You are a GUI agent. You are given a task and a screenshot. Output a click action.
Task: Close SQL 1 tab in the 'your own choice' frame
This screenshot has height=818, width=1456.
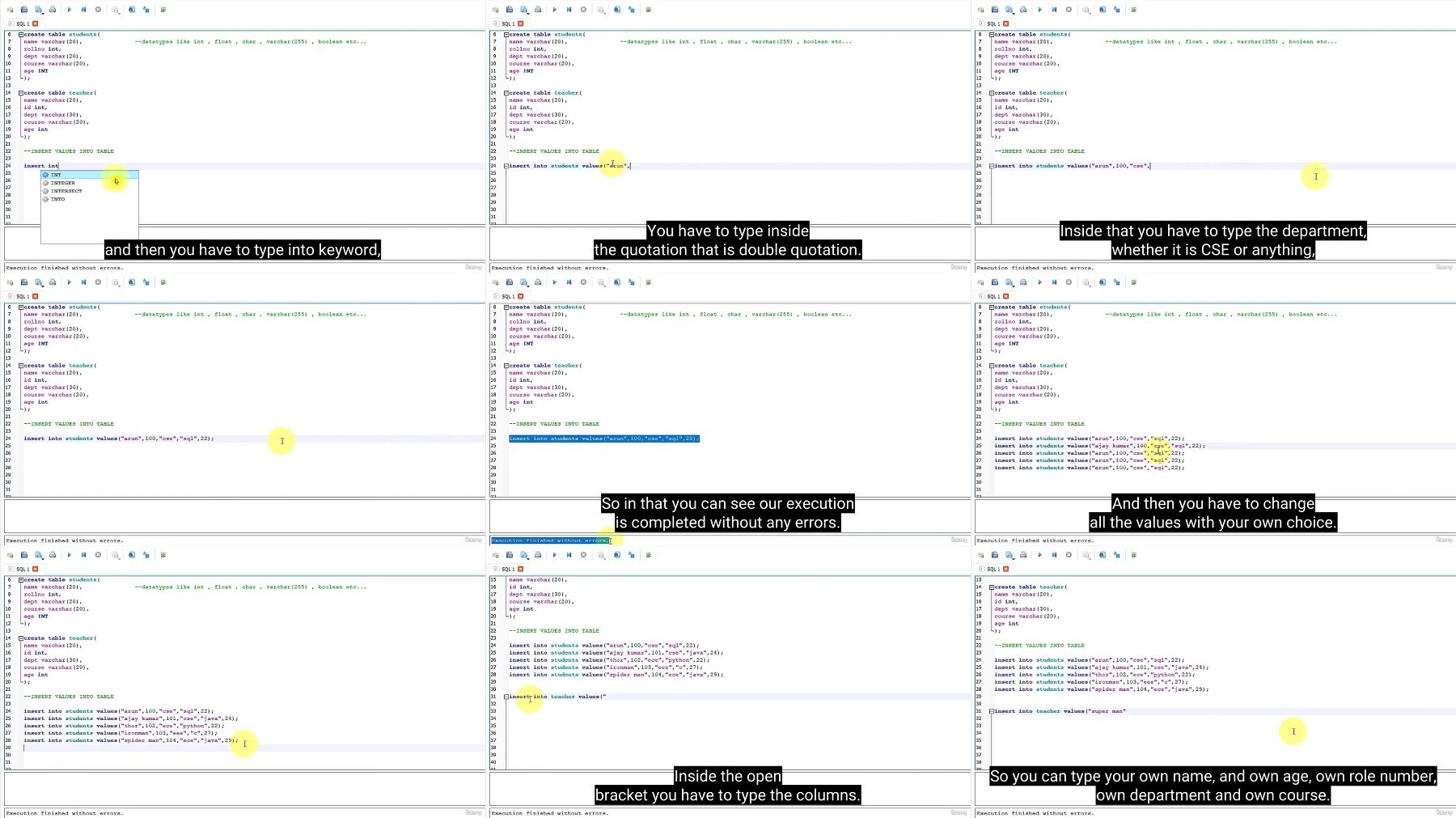(x=1006, y=296)
